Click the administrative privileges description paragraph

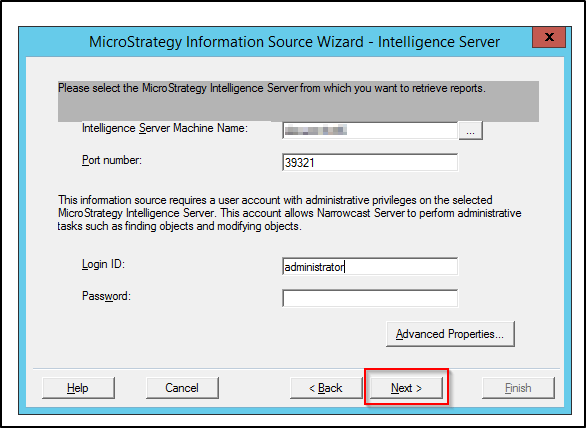[x=289, y=213]
